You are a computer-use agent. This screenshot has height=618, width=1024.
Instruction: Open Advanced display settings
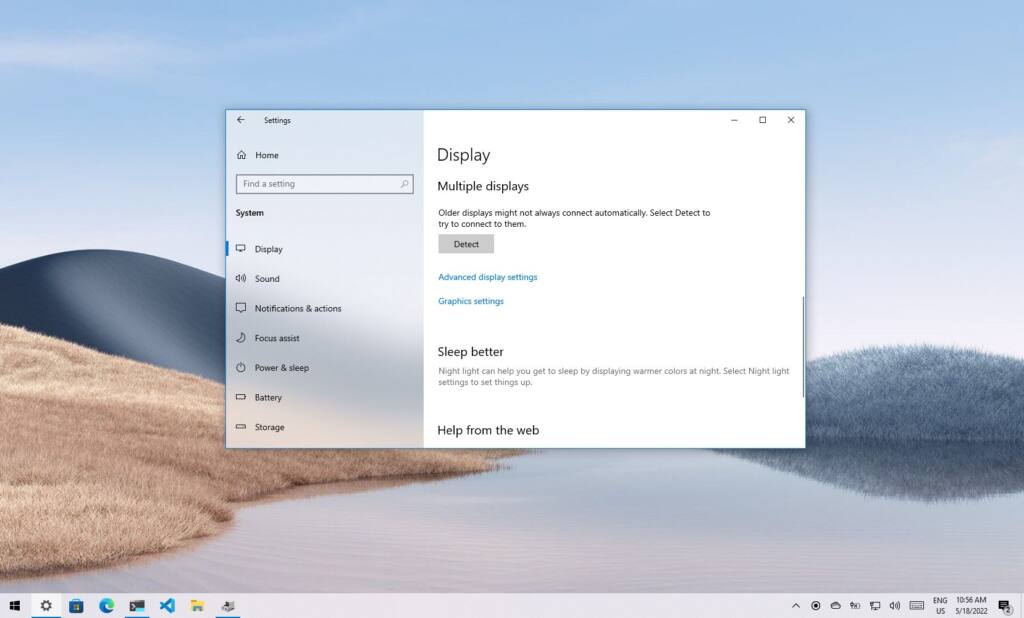point(487,276)
